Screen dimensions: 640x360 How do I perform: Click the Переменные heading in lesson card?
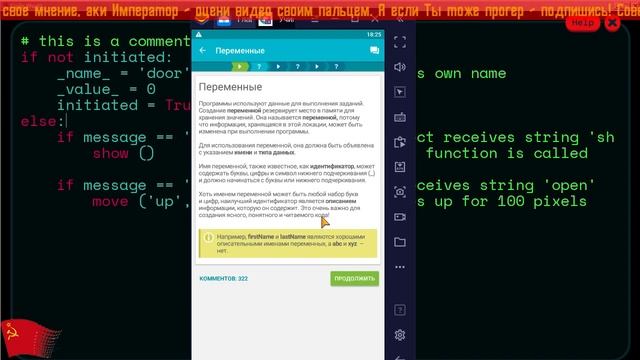click(230, 87)
